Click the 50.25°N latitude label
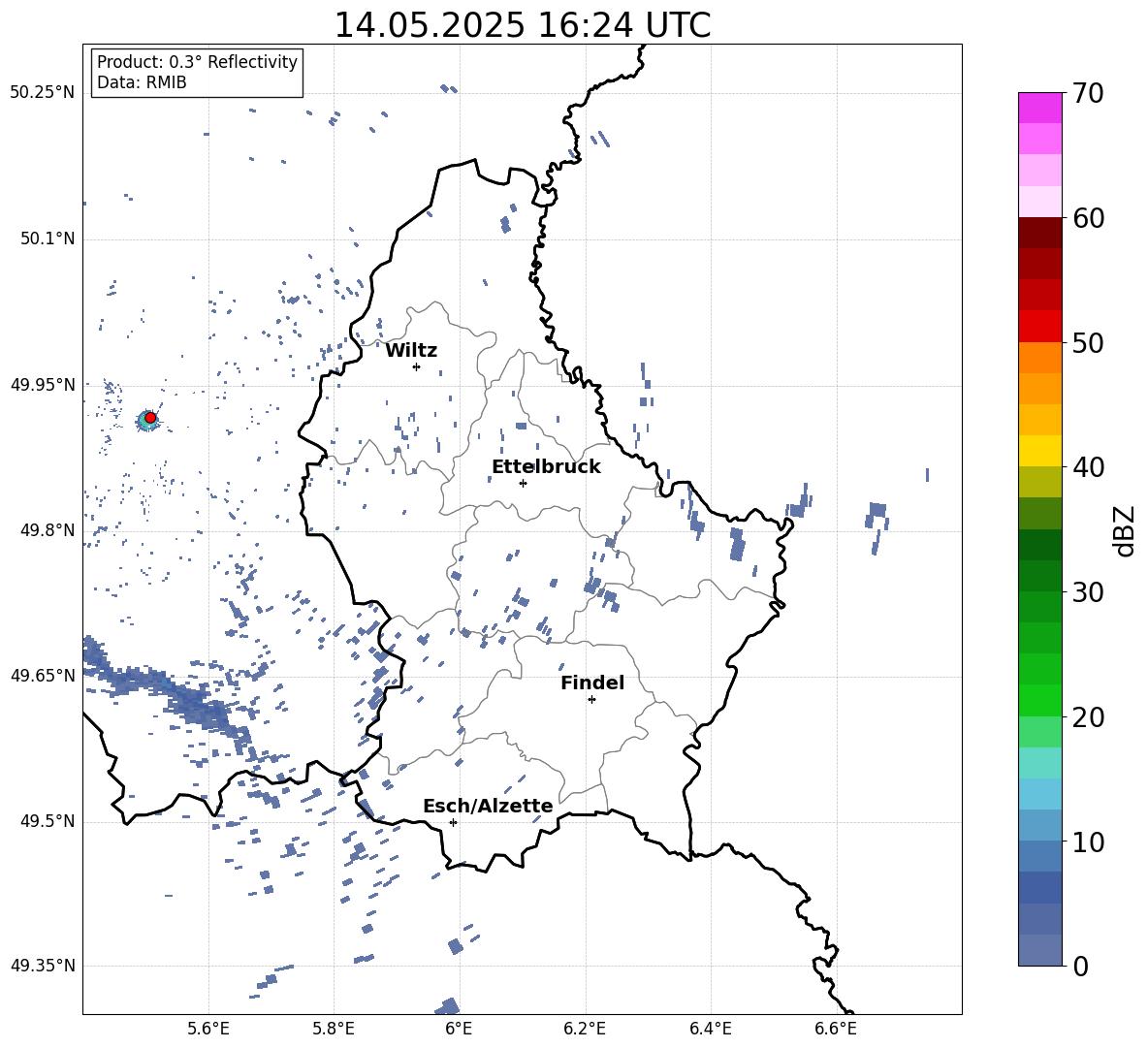The height and width of the screenshot is (1048, 1148). [43, 93]
